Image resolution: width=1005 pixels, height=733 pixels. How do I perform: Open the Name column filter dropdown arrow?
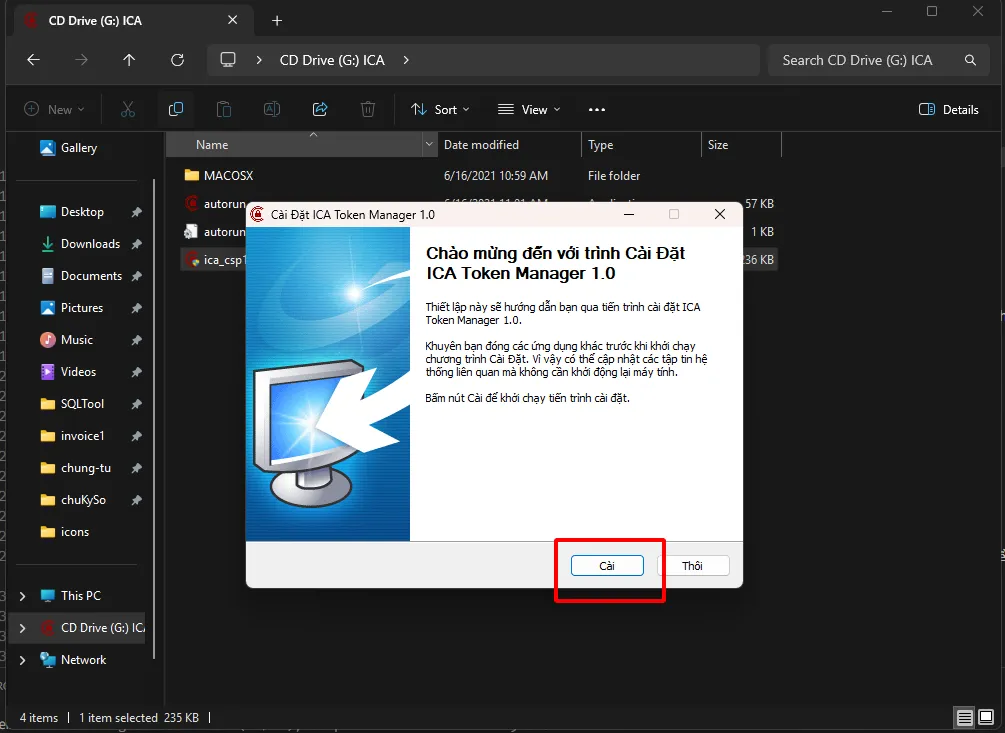429,145
